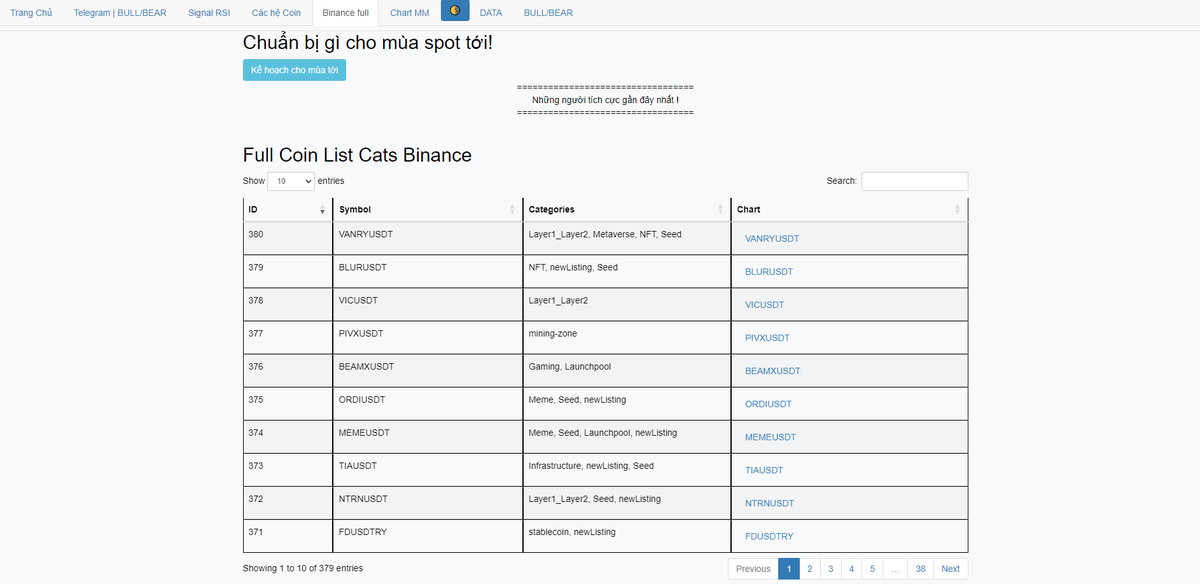Screen dimensions: 1200x584
Task: Open the BULL/BEAR tab
Action: (548, 13)
